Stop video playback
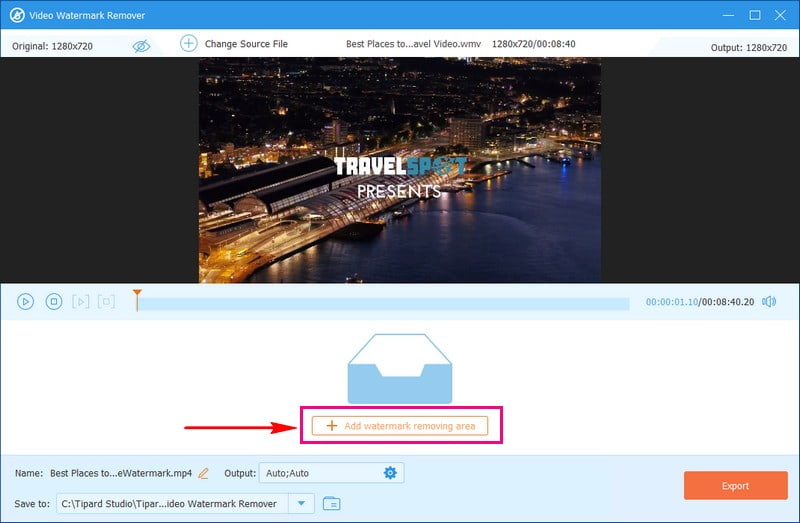The width and height of the screenshot is (800, 523). point(54,301)
